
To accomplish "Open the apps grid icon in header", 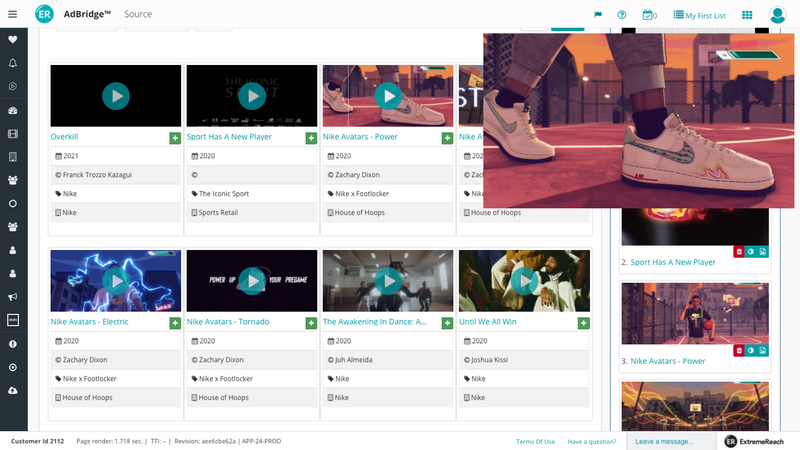I will 747,15.
